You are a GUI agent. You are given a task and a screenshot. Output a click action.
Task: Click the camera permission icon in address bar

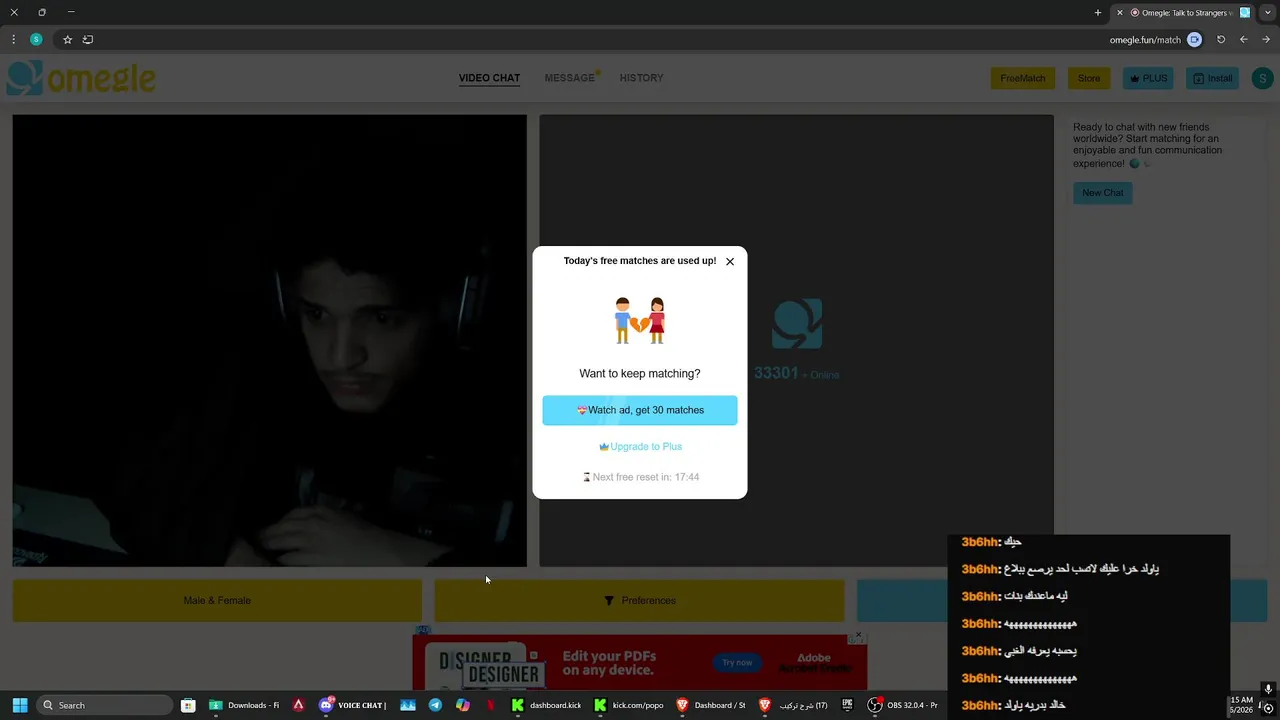point(1194,40)
